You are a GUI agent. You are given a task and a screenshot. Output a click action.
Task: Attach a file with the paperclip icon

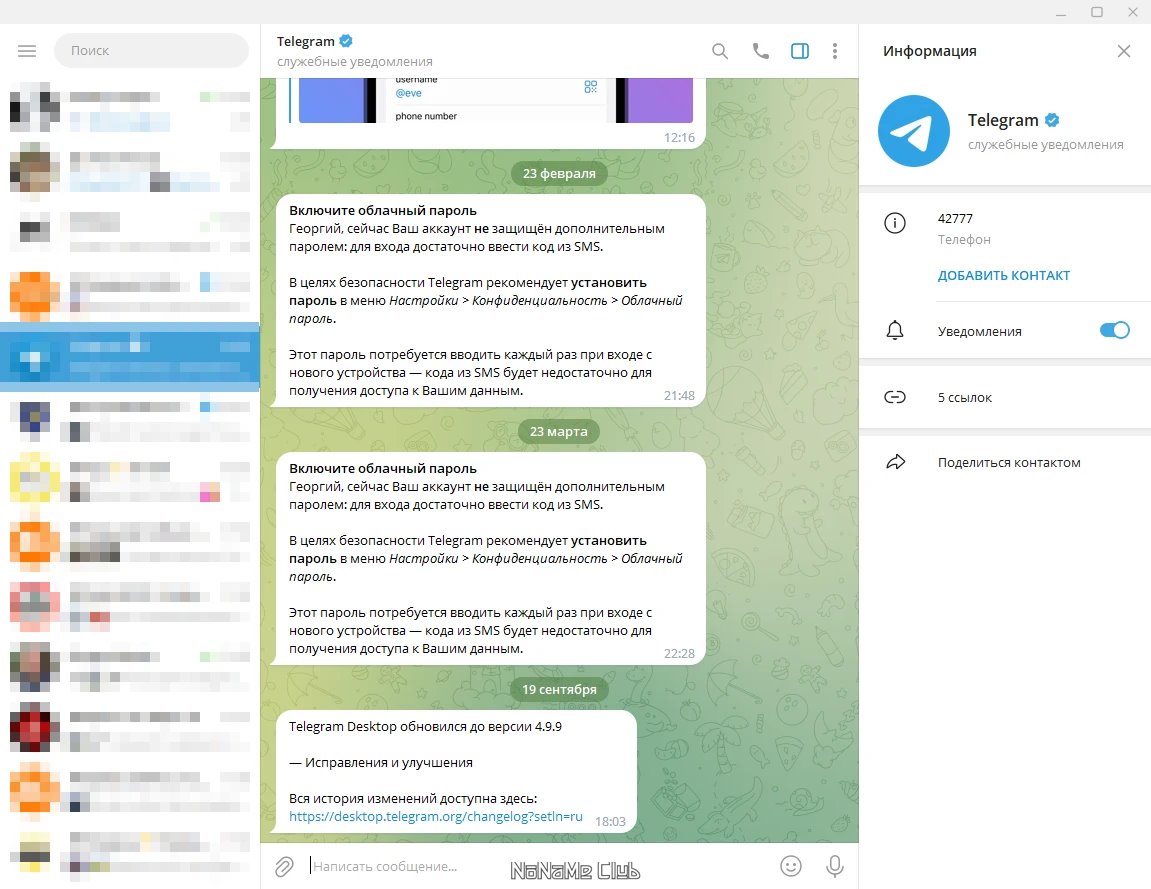pos(284,866)
